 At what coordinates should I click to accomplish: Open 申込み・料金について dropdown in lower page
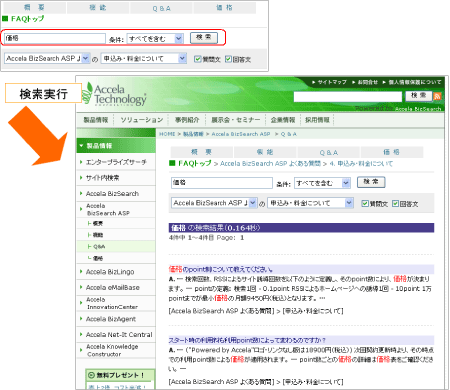pyautogui.click(x=310, y=203)
